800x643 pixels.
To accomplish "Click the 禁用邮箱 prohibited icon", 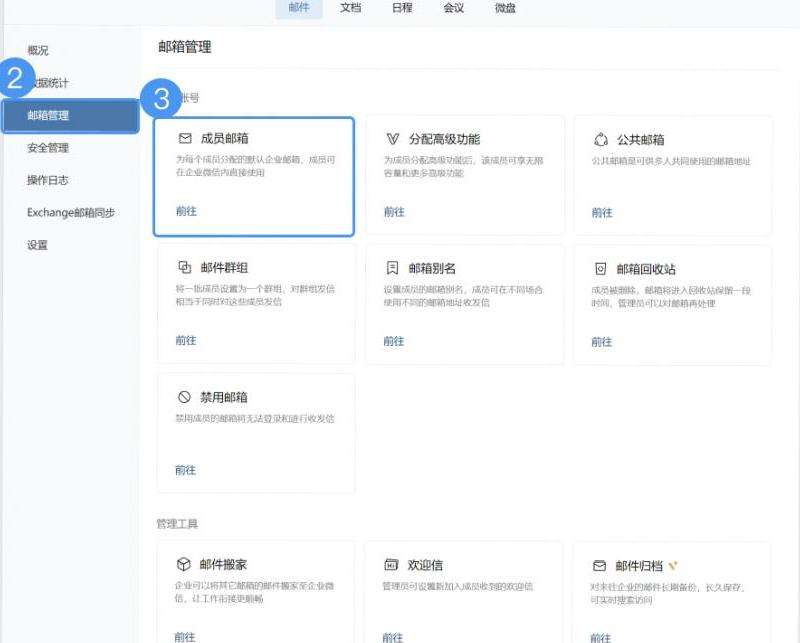I will [184, 397].
